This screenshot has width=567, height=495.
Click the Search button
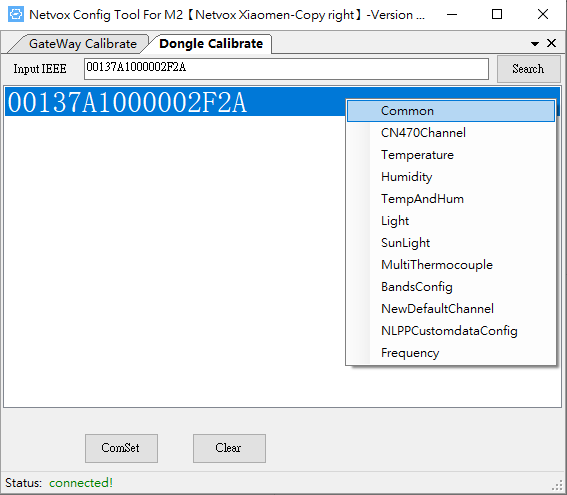click(x=528, y=69)
